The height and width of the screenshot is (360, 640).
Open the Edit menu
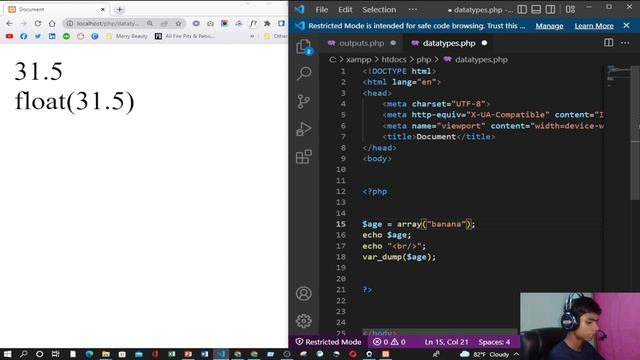pos(345,9)
